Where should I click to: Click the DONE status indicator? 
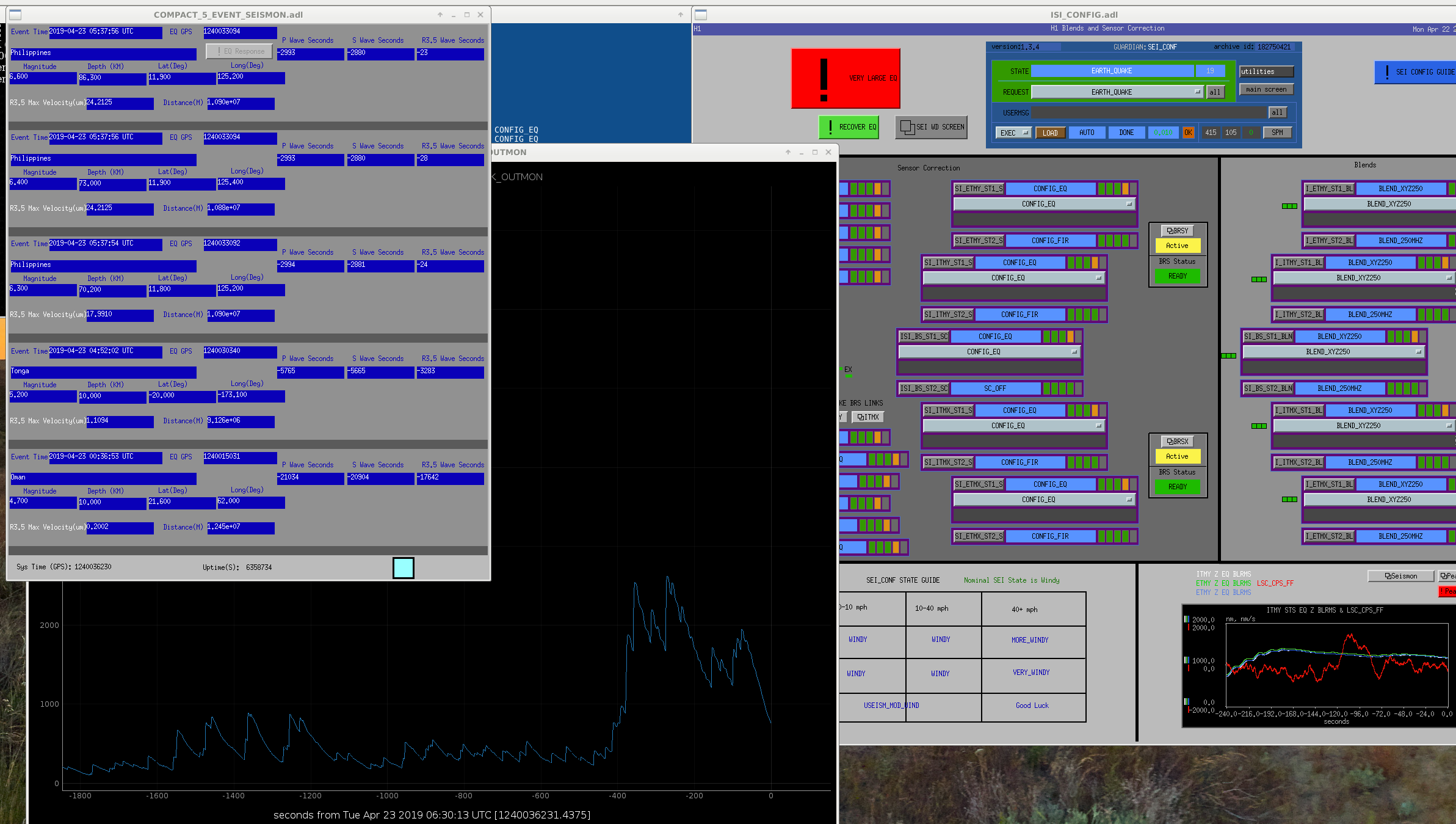(x=1126, y=133)
